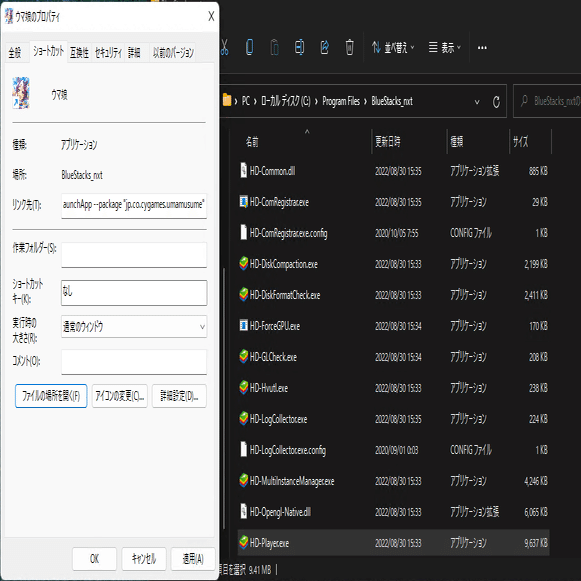Switch to the ショートカット tab
Image resolution: width=581 pixels, height=581 pixels.
tap(49, 52)
